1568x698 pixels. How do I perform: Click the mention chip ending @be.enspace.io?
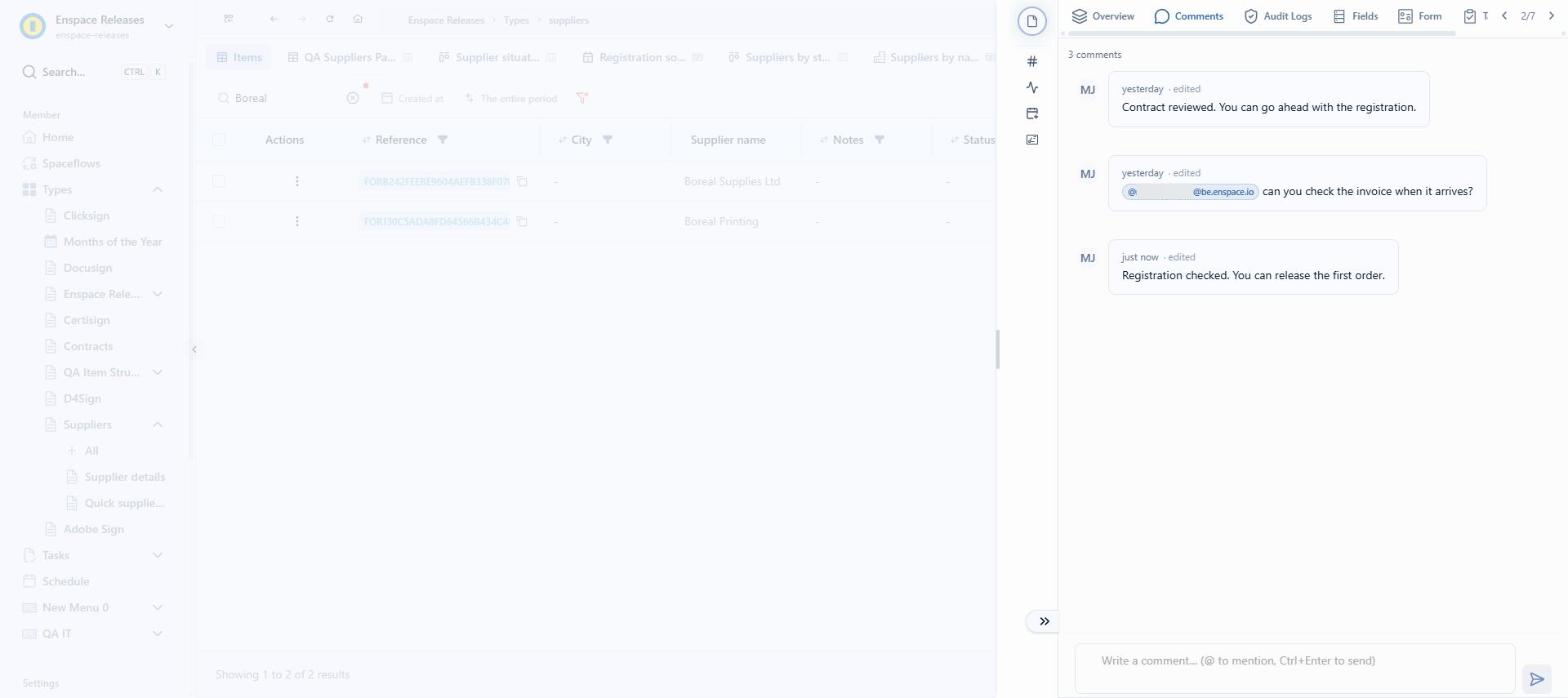(1190, 191)
